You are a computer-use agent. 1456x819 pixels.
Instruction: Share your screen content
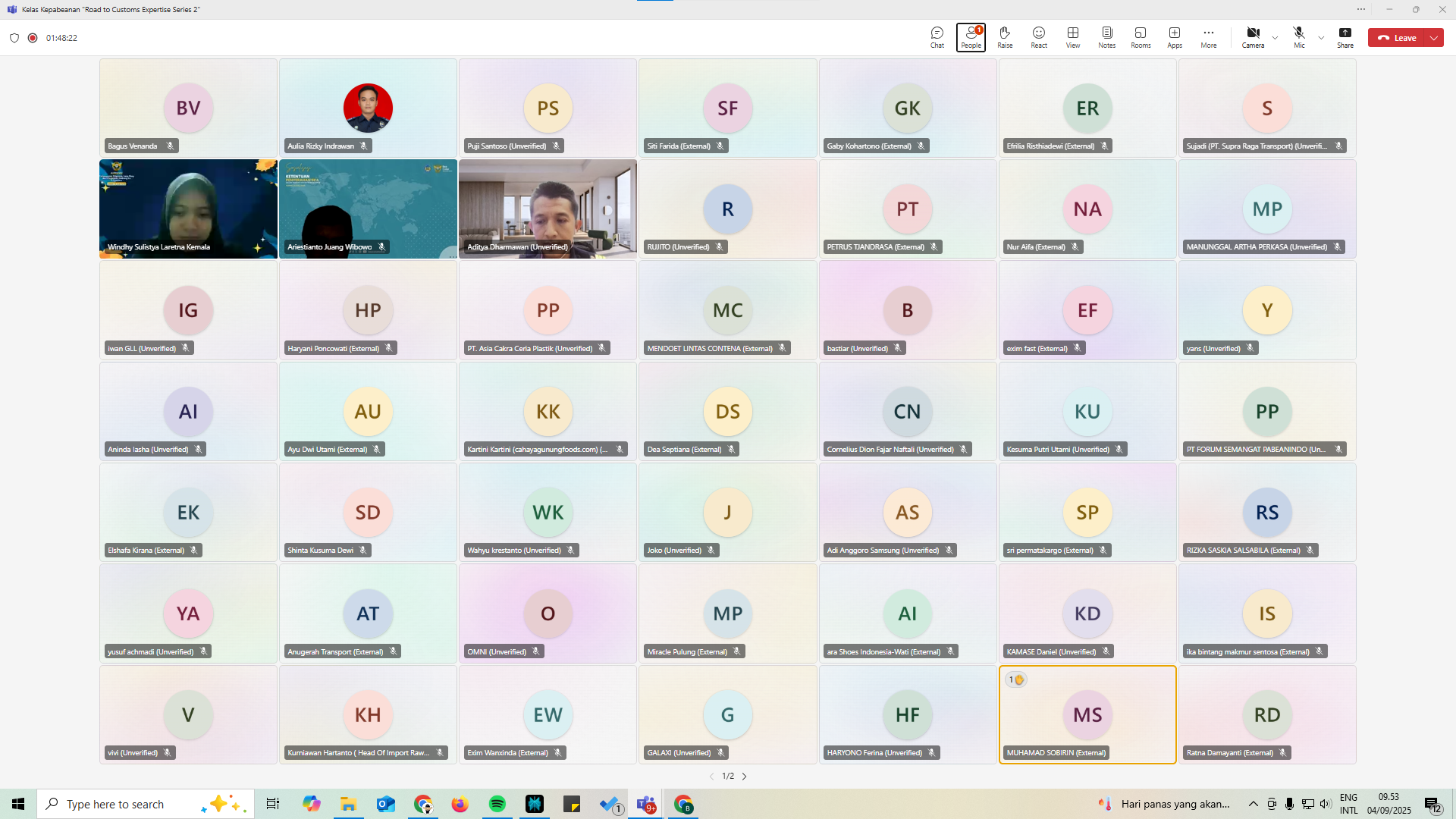[x=1345, y=36]
